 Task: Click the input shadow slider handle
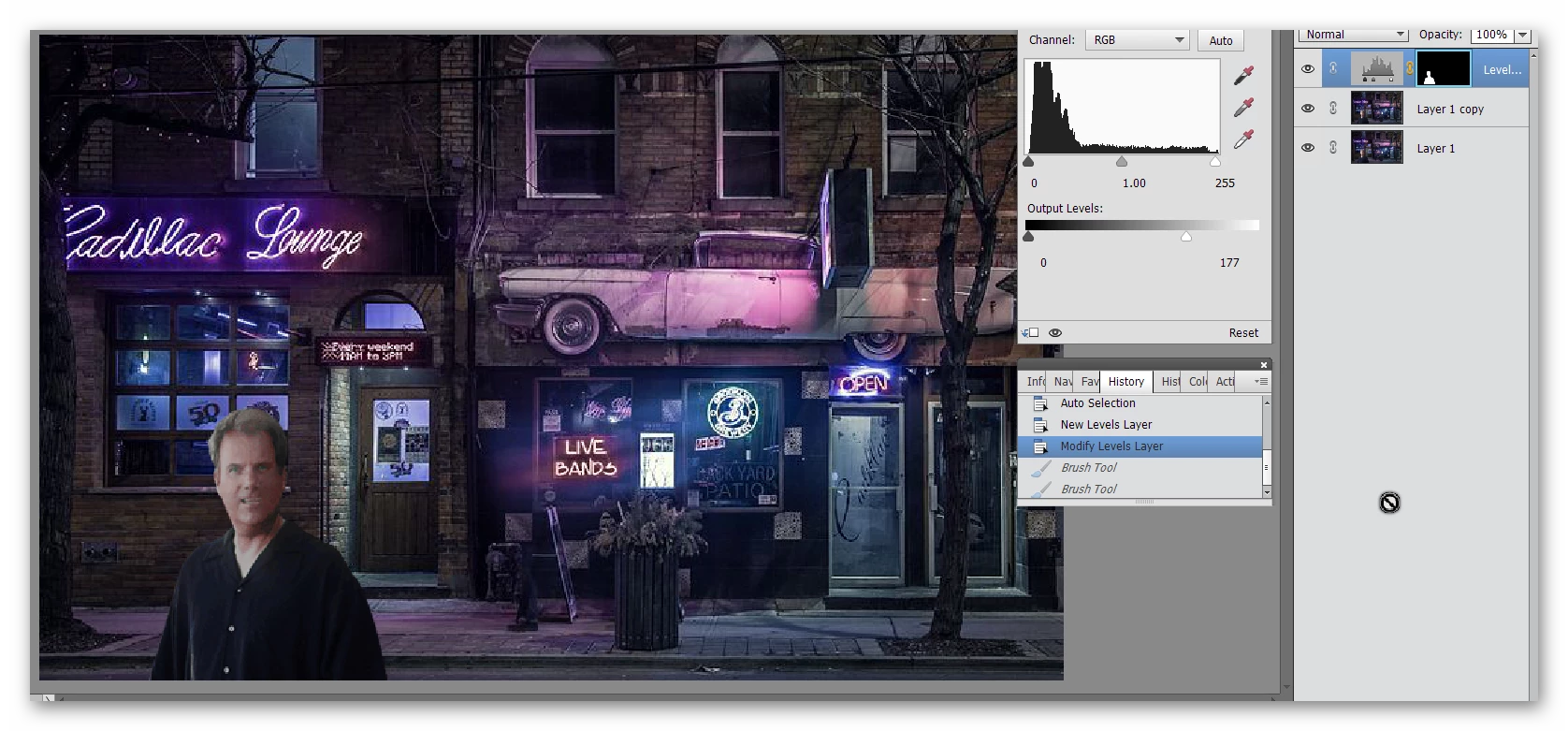tap(1028, 161)
